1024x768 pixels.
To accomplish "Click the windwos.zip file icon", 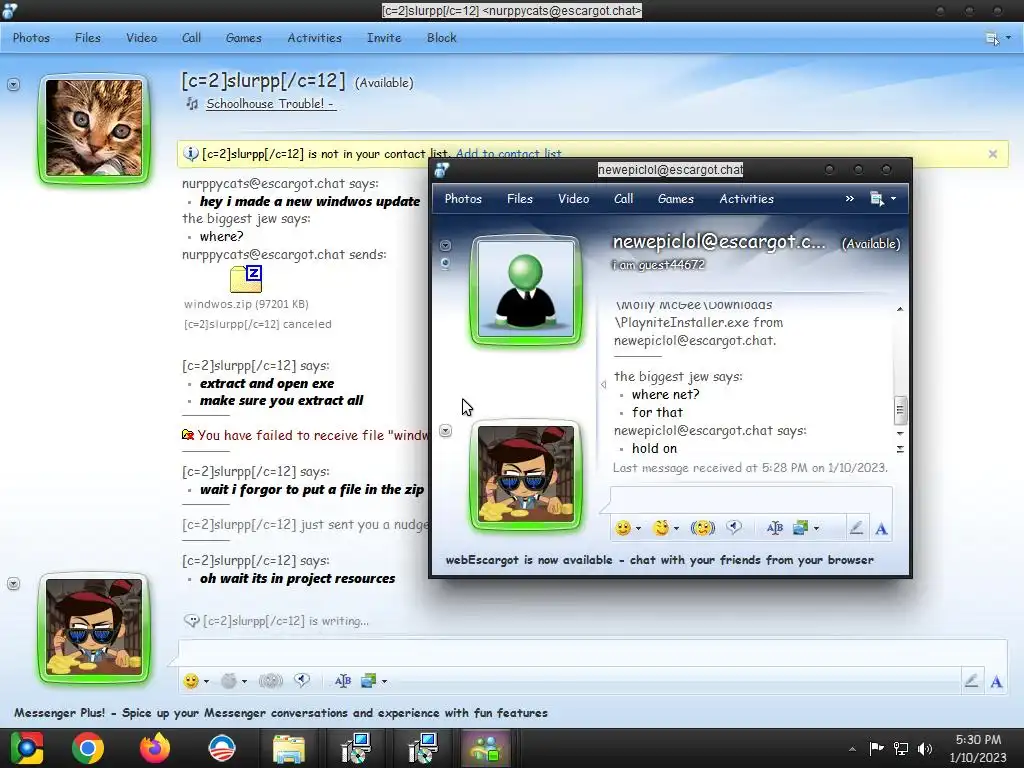I will tap(246, 279).
